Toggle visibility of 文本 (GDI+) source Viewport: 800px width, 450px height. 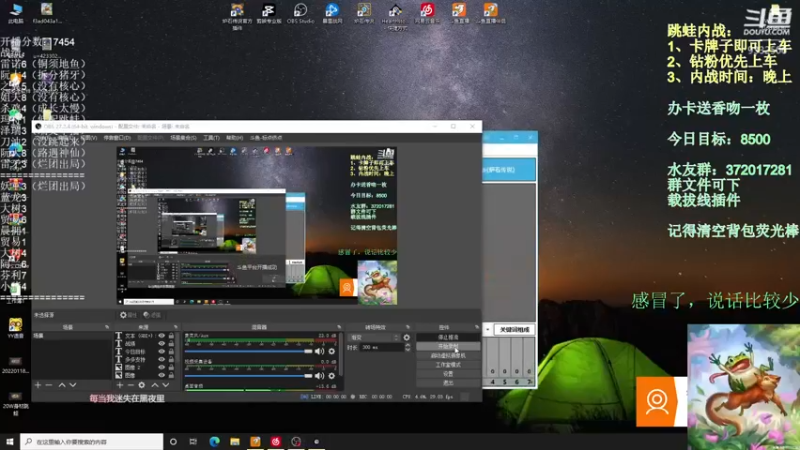point(162,336)
